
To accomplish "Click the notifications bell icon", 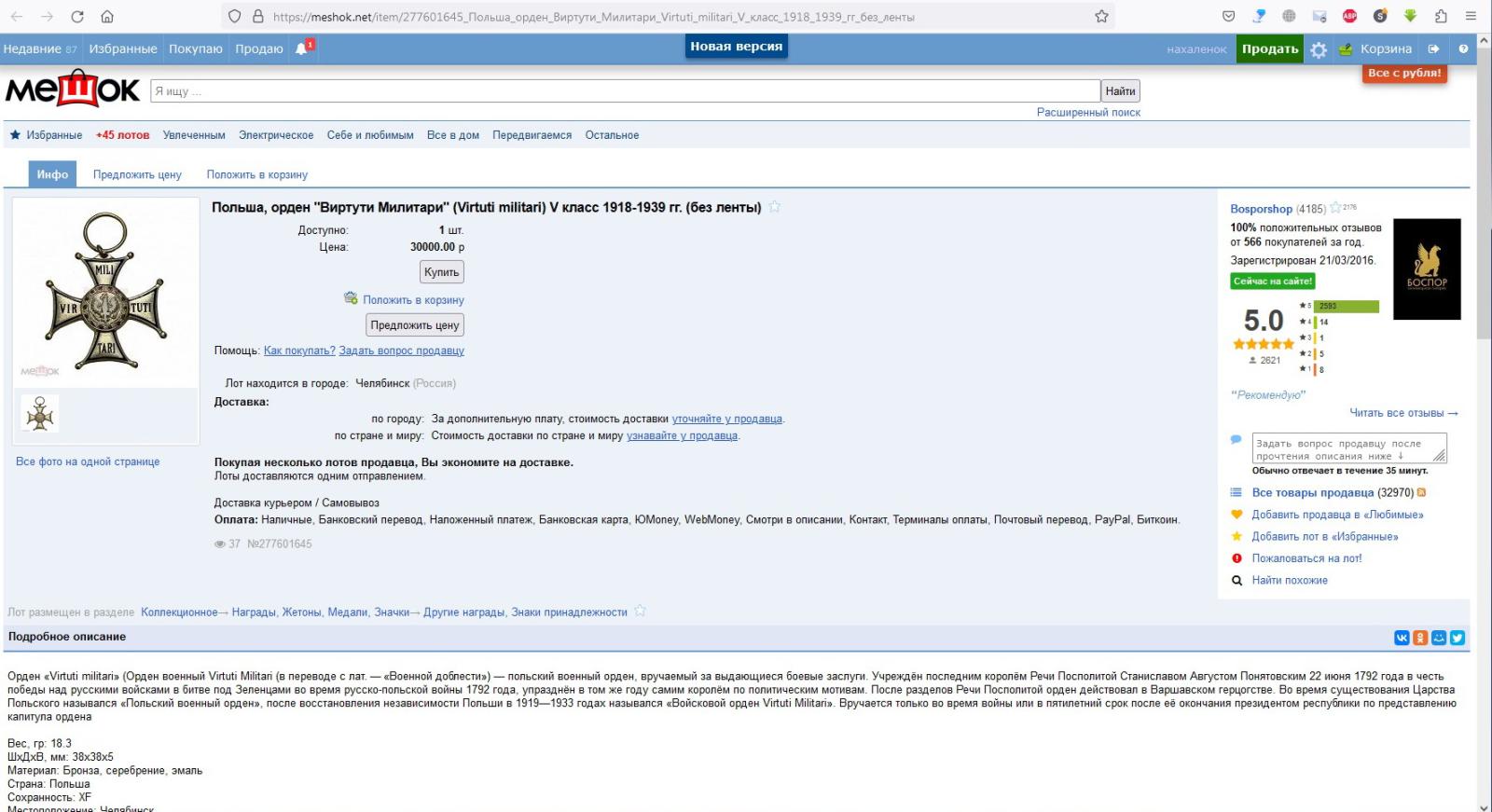I will 301,49.
